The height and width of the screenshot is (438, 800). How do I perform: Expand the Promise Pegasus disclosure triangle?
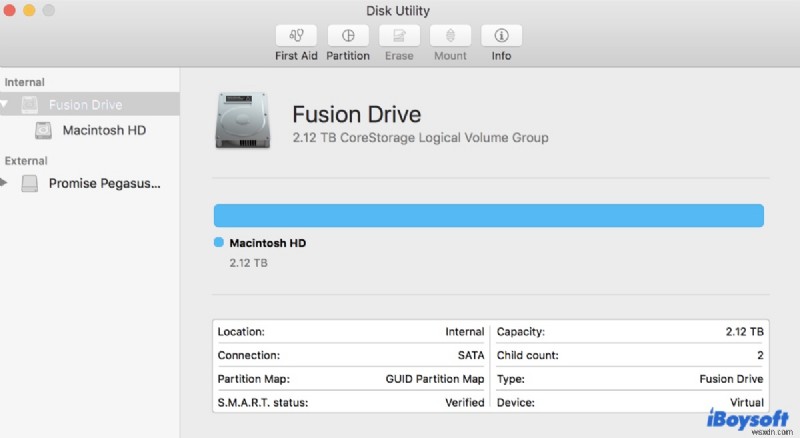[4, 182]
